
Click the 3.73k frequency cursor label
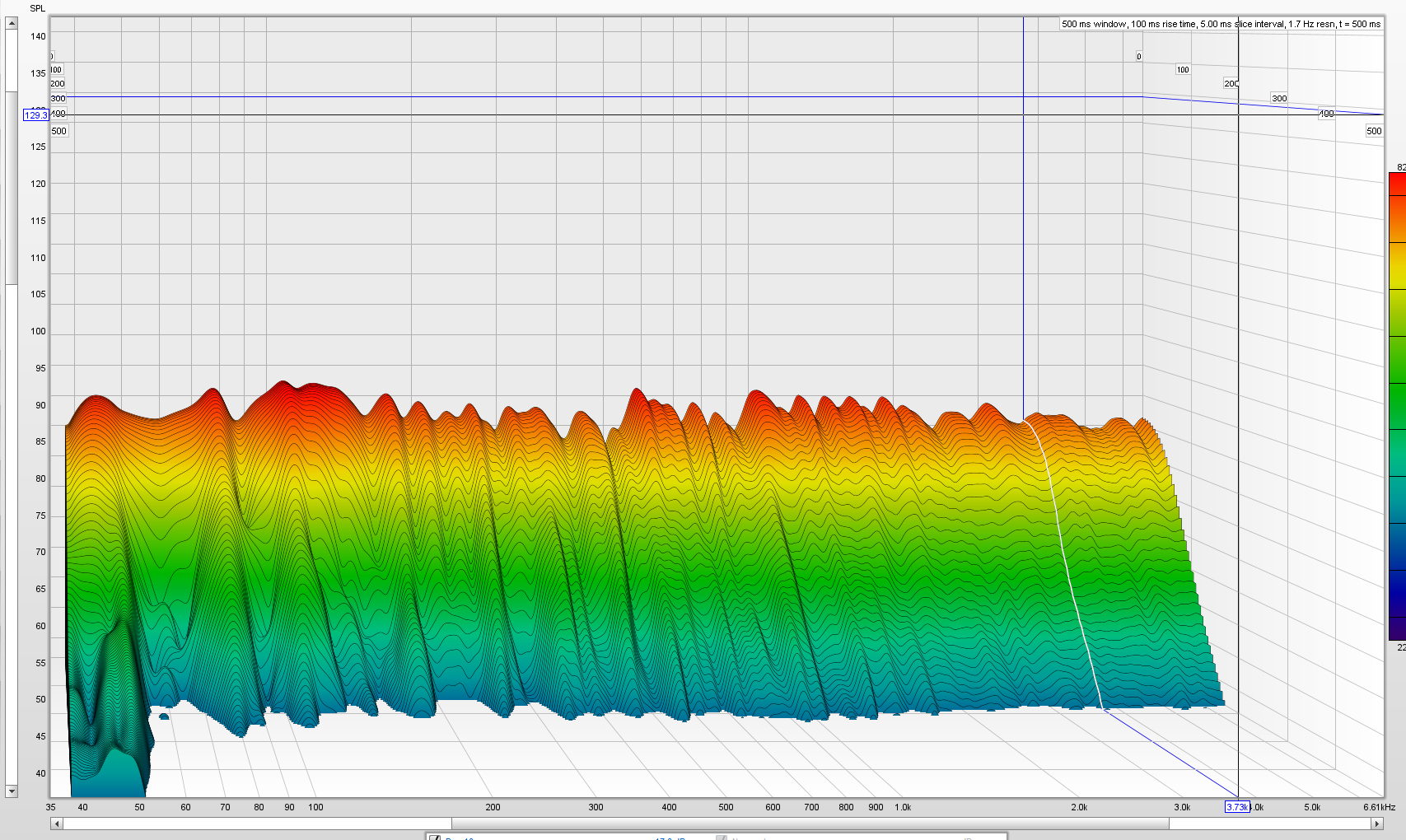(1239, 808)
